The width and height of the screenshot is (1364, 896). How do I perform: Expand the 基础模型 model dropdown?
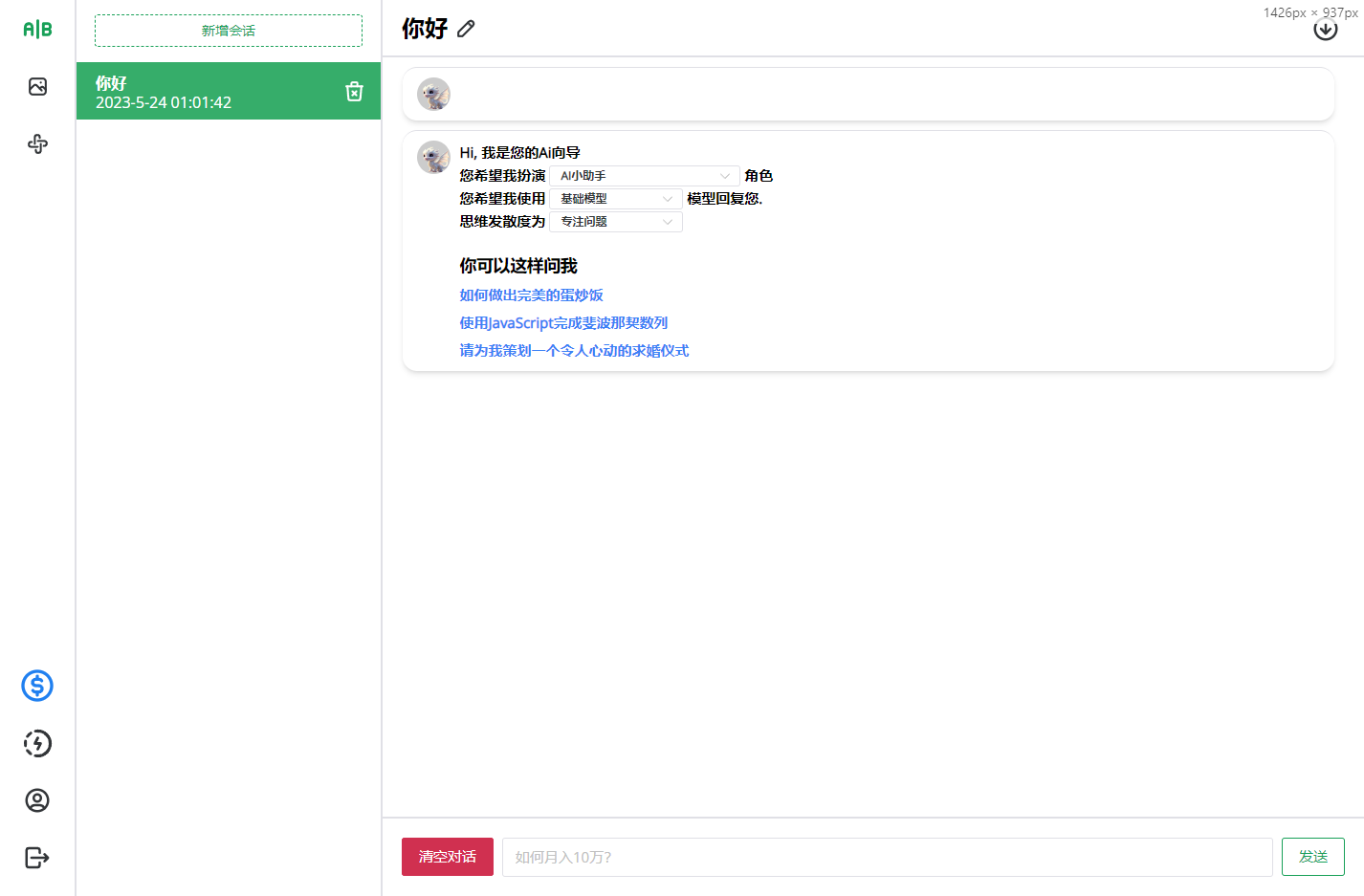coord(615,199)
